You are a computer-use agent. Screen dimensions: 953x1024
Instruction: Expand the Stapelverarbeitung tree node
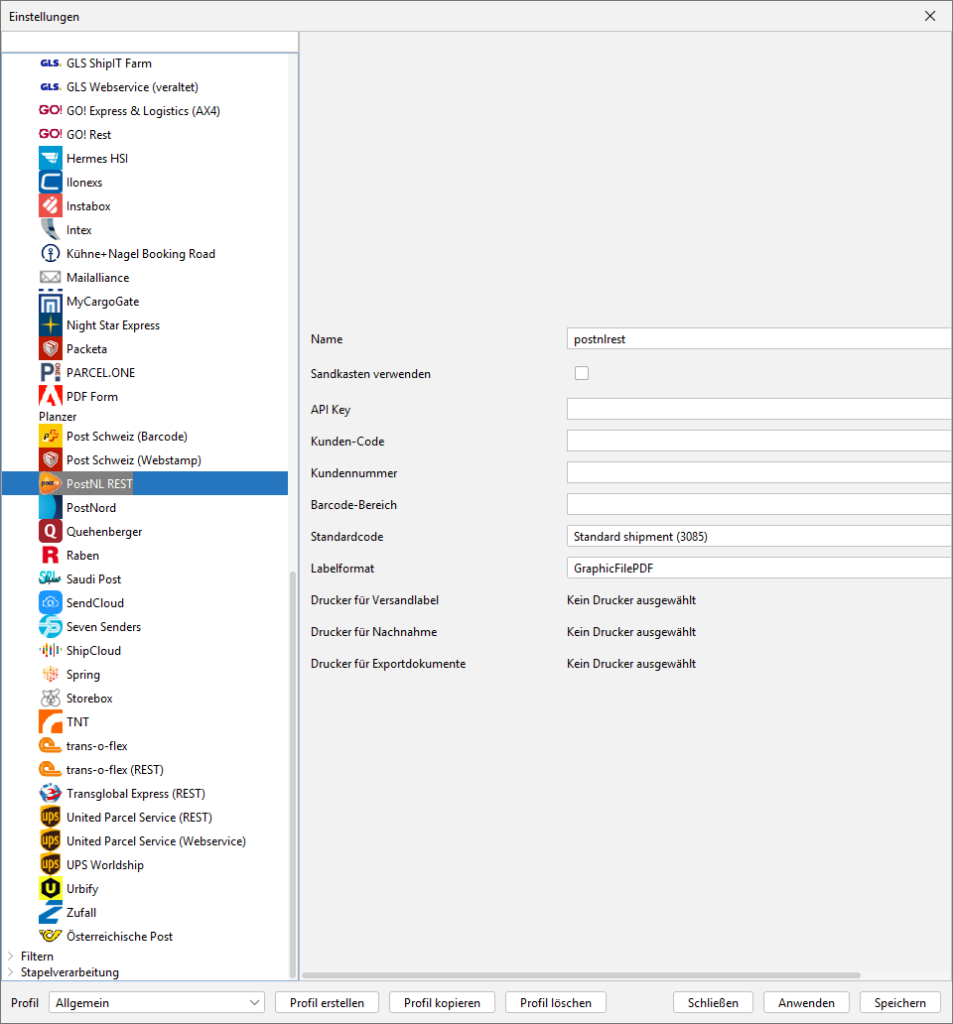tap(11, 972)
